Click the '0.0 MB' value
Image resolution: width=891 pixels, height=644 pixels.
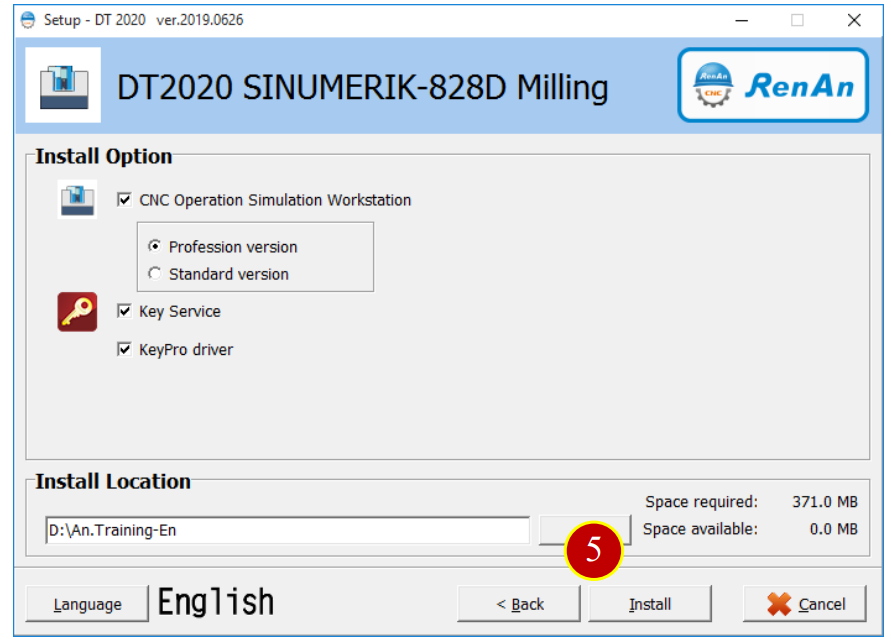click(x=834, y=529)
